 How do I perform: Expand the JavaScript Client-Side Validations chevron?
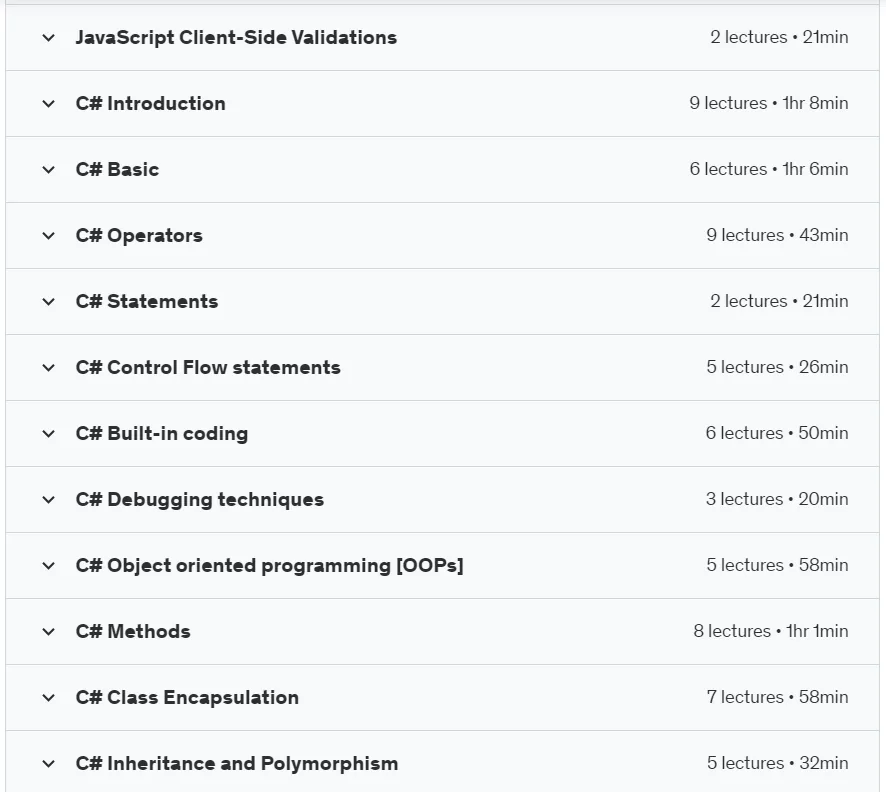click(x=49, y=38)
